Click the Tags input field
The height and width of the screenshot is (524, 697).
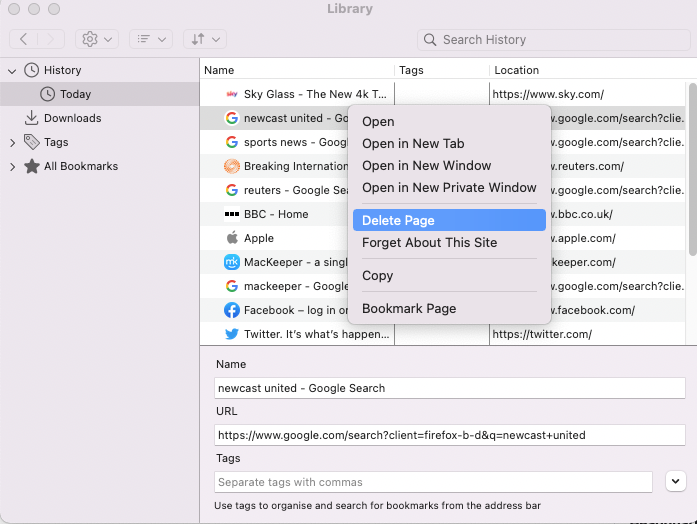point(433,482)
